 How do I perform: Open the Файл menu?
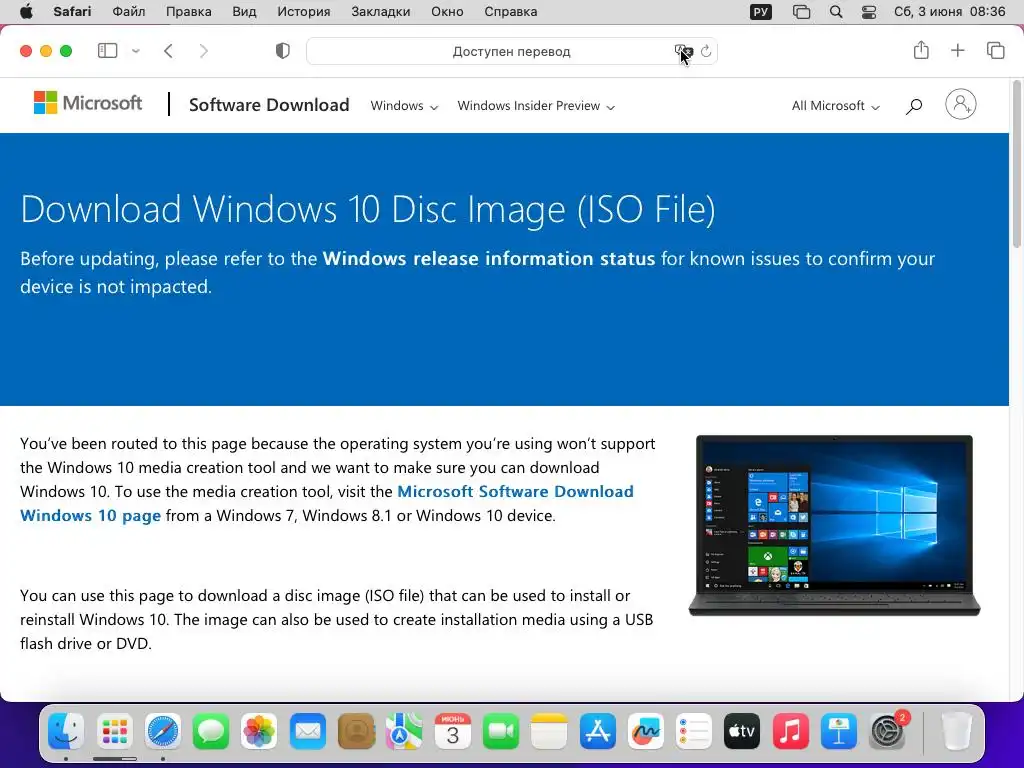click(129, 12)
